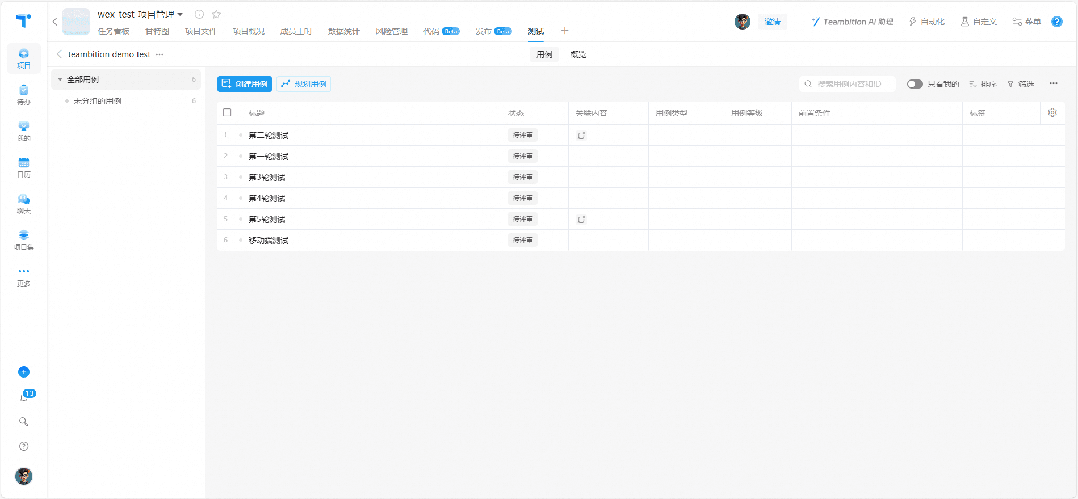Click the calendar icon in left sidebar

click(24, 163)
